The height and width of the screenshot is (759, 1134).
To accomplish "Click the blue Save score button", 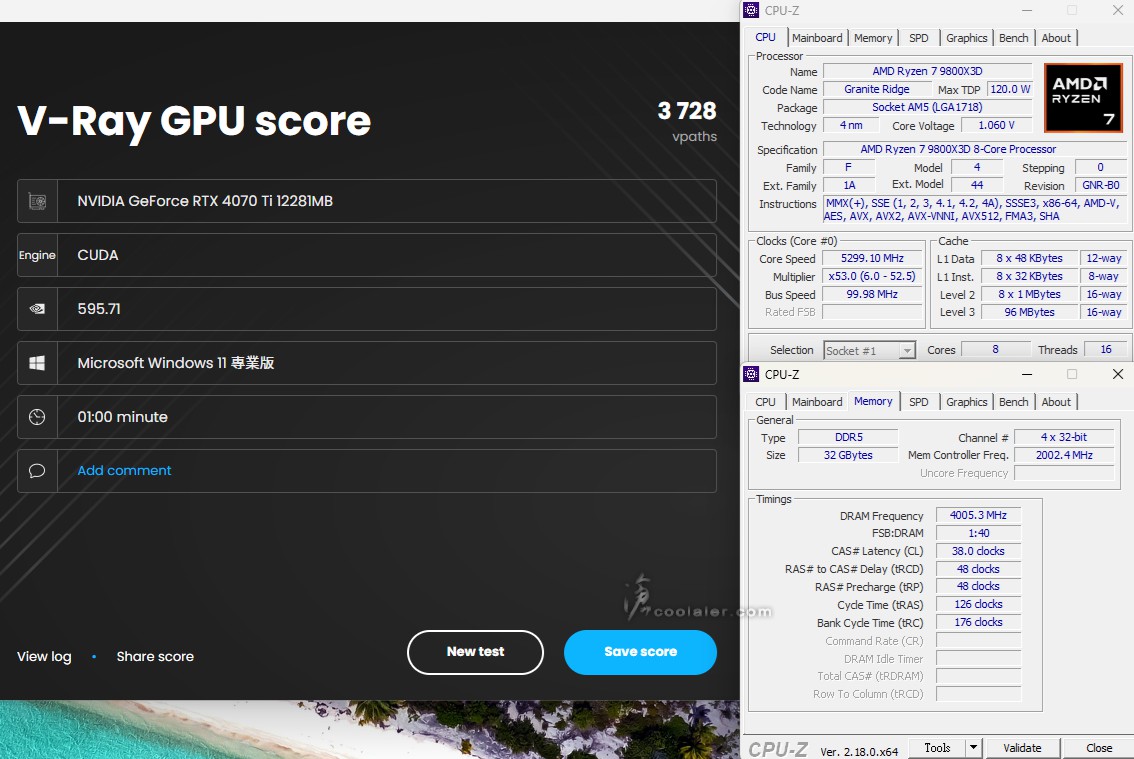I will (640, 652).
